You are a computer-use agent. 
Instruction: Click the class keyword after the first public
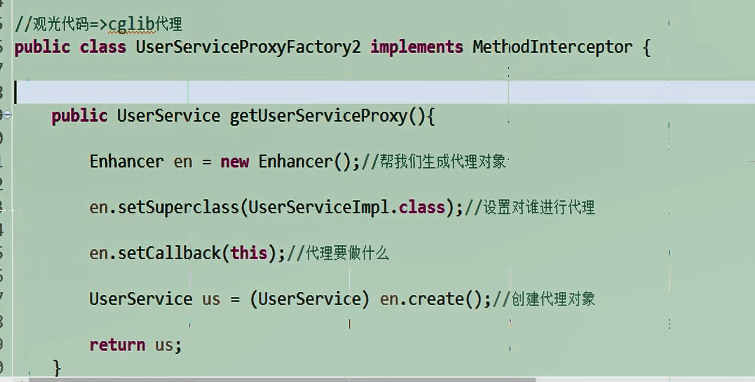pos(103,47)
